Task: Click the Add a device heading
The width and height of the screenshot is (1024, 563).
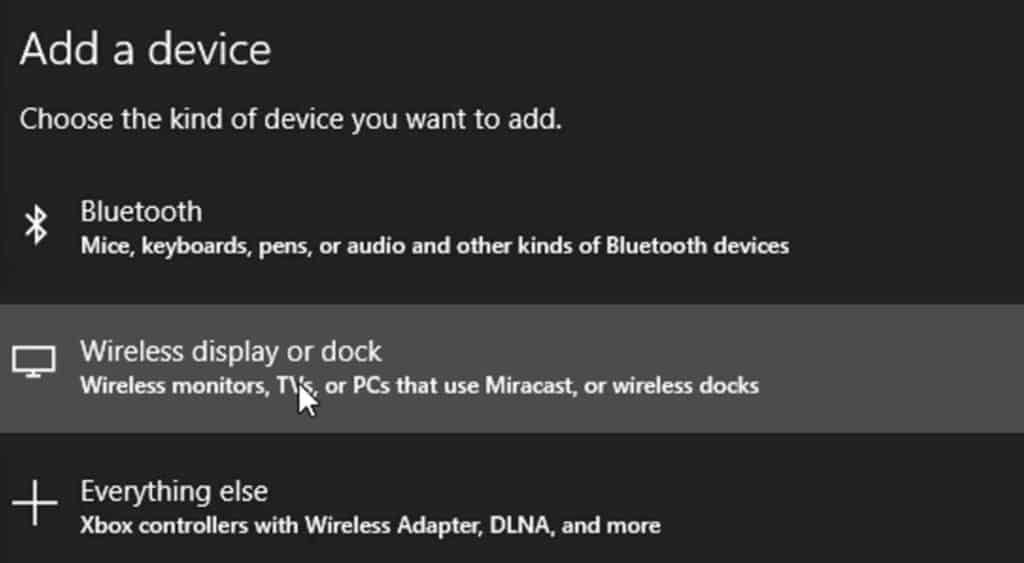Action: coord(145,50)
